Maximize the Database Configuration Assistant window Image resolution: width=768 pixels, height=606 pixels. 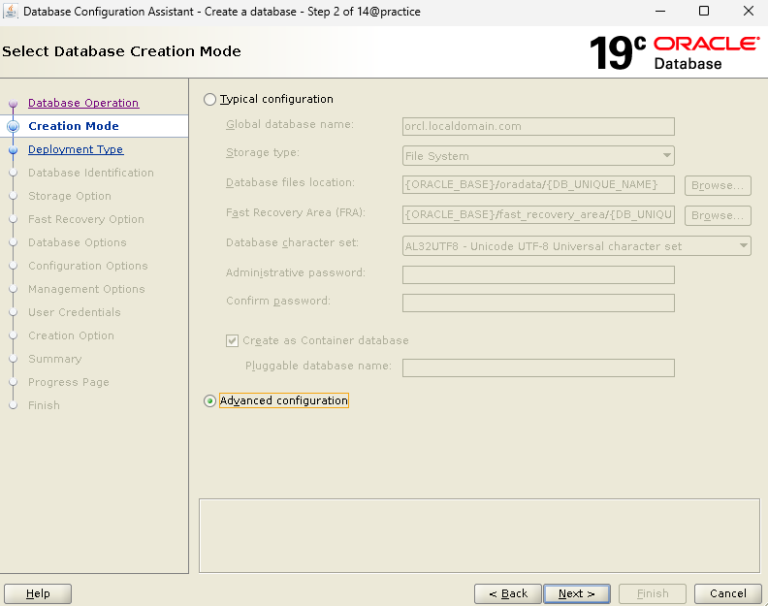pyautogui.click(x=703, y=12)
